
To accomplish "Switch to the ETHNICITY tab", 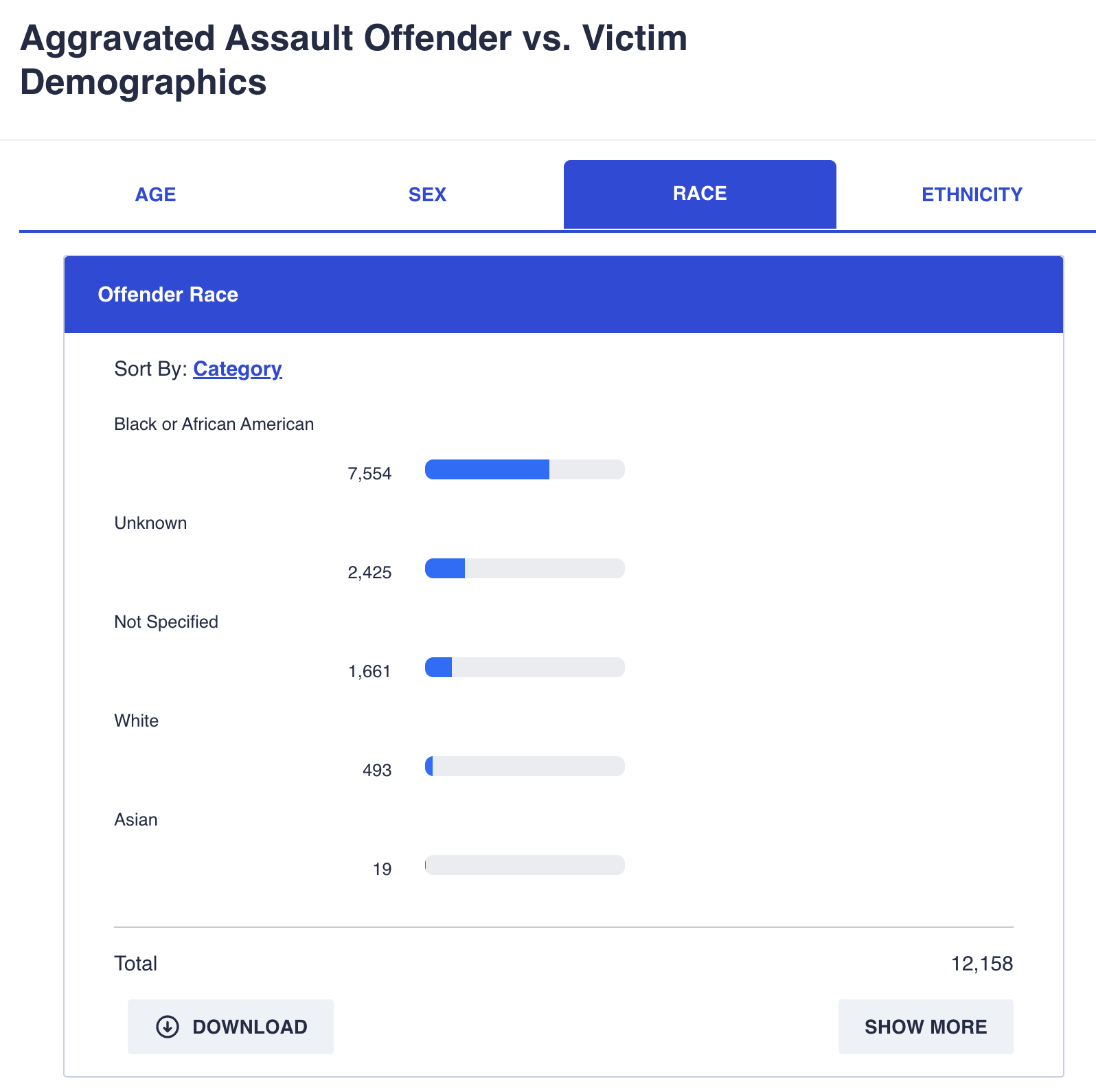I will 972,195.
